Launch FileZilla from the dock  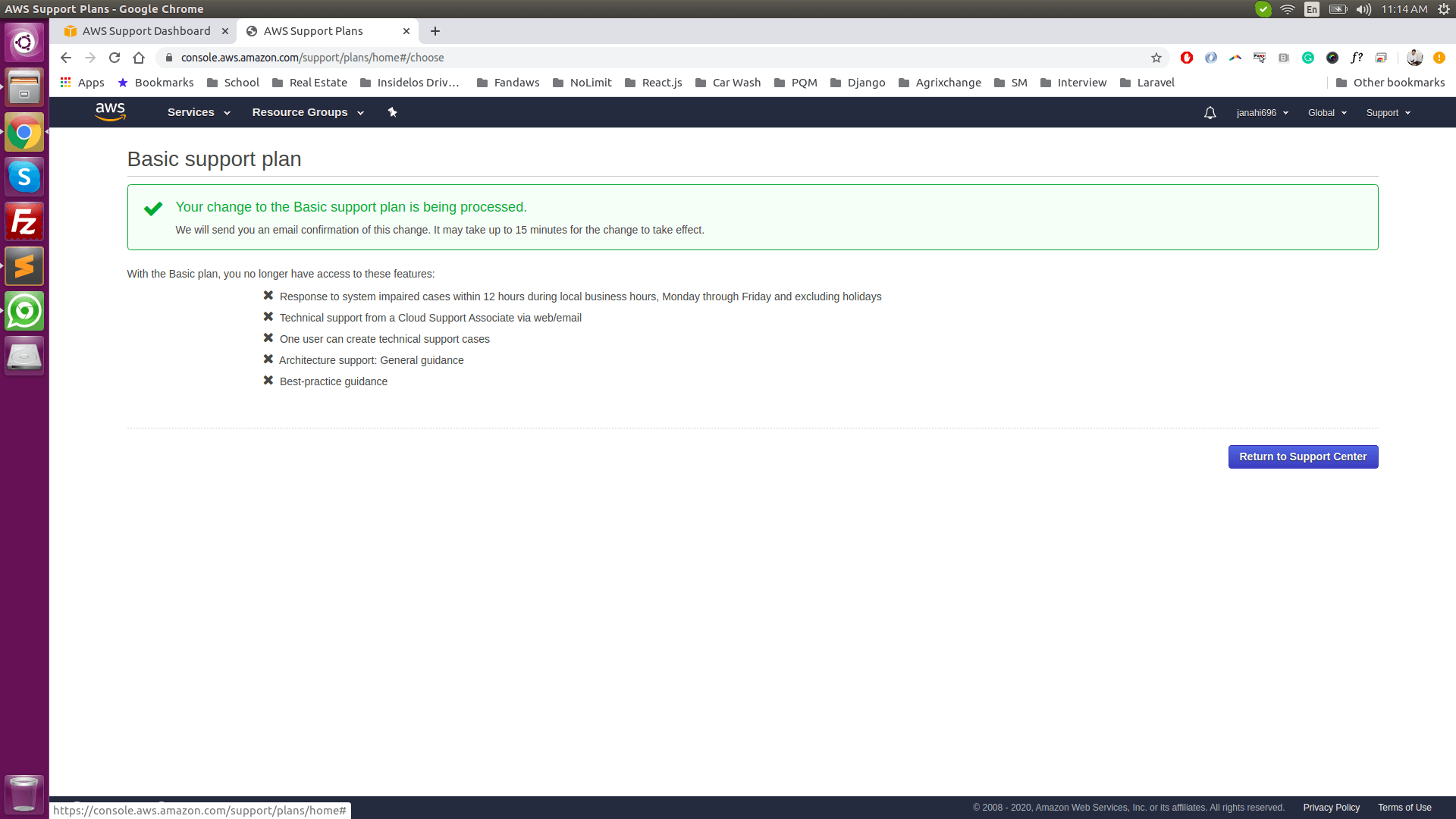(x=24, y=221)
